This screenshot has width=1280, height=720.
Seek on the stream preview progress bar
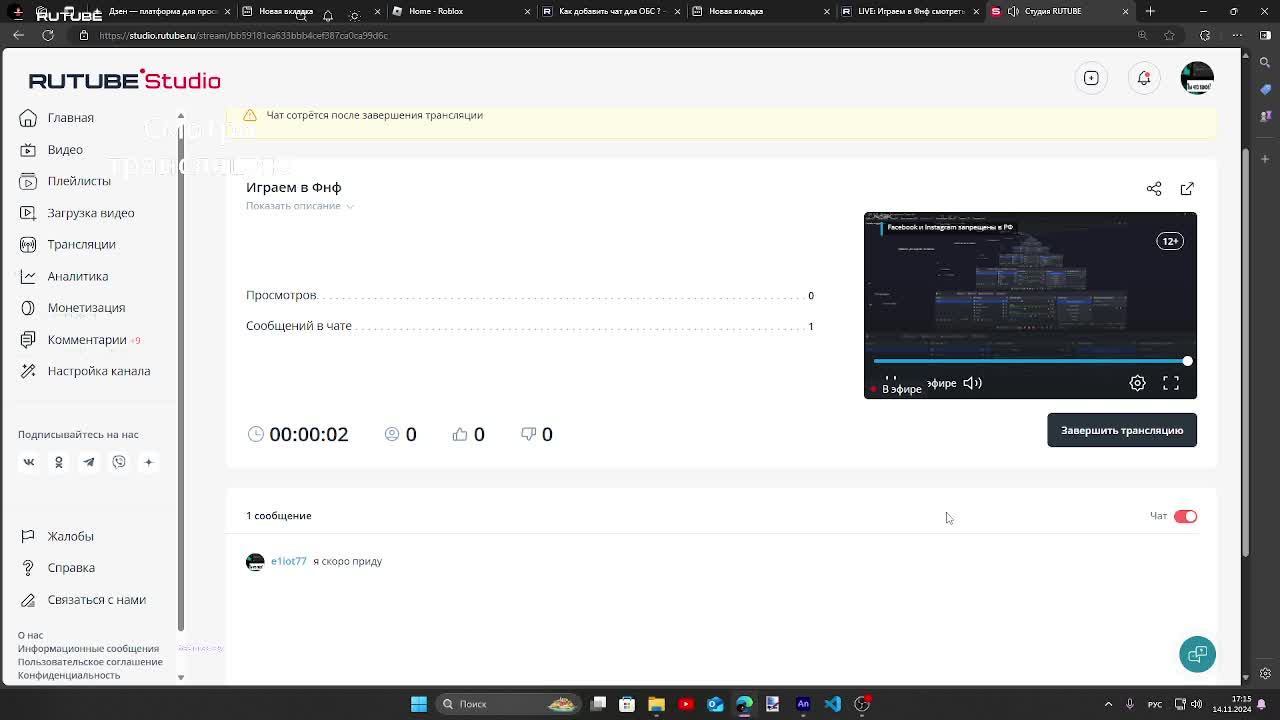pyautogui.click(x=1030, y=361)
